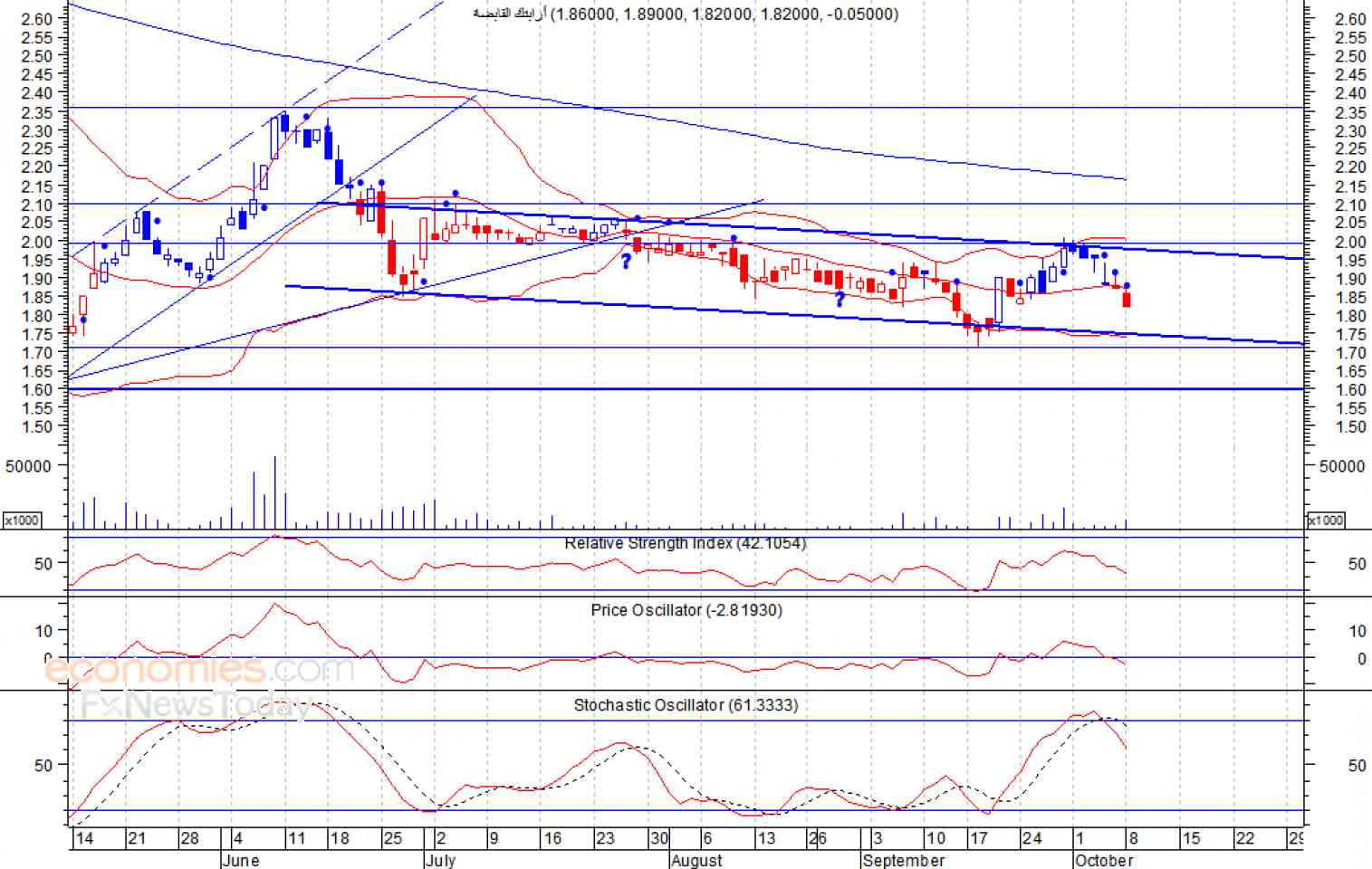Viewport: 1372px width, 869px height.
Task: Click the date label 25 on time axis
Action: click(x=393, y=838)
